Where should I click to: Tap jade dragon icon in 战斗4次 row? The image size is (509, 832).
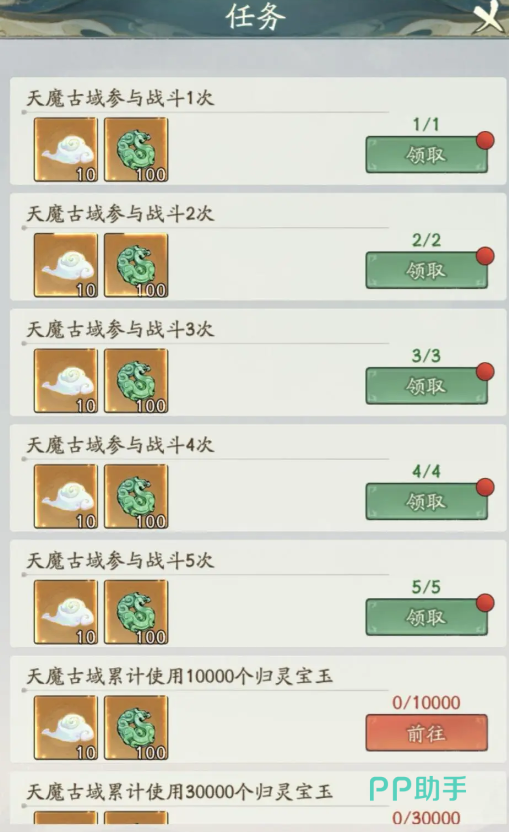[136, 497]
